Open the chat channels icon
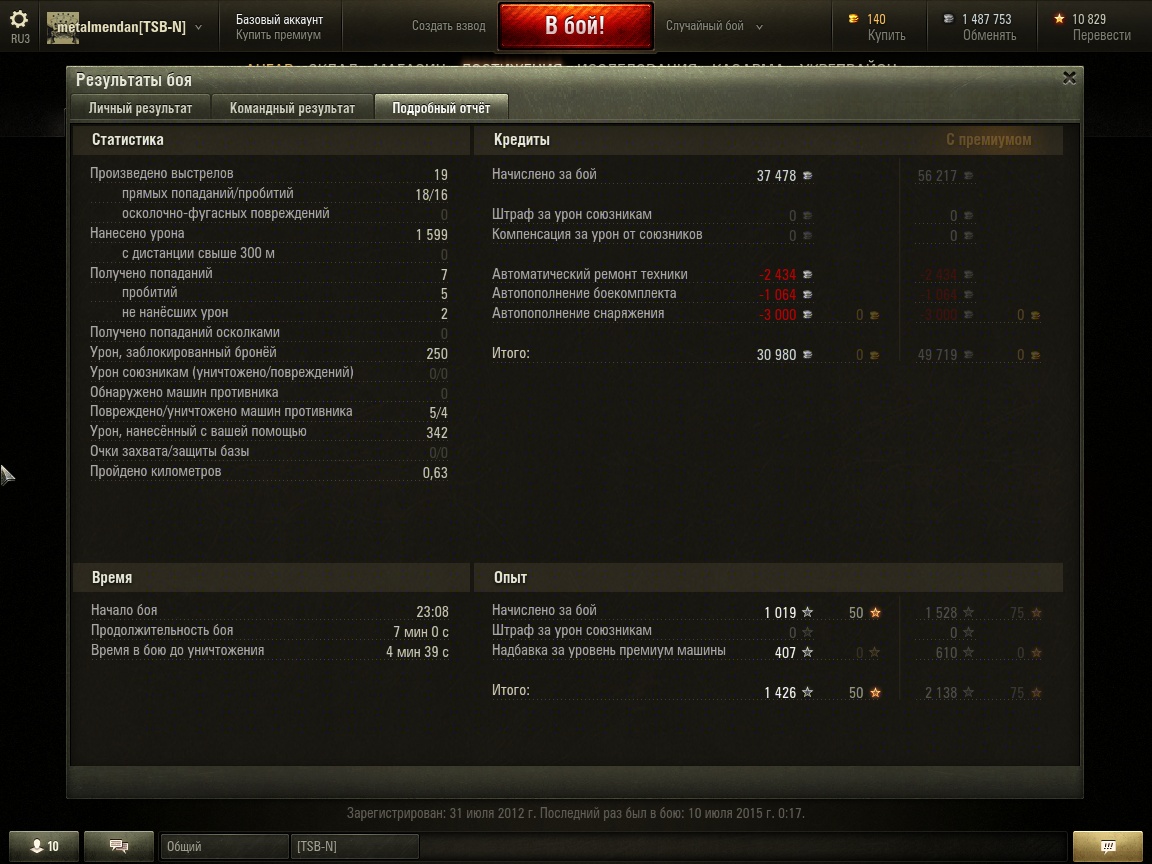Image resolution: width=1152 pixels, height=864 pixels. click(119, 846)
